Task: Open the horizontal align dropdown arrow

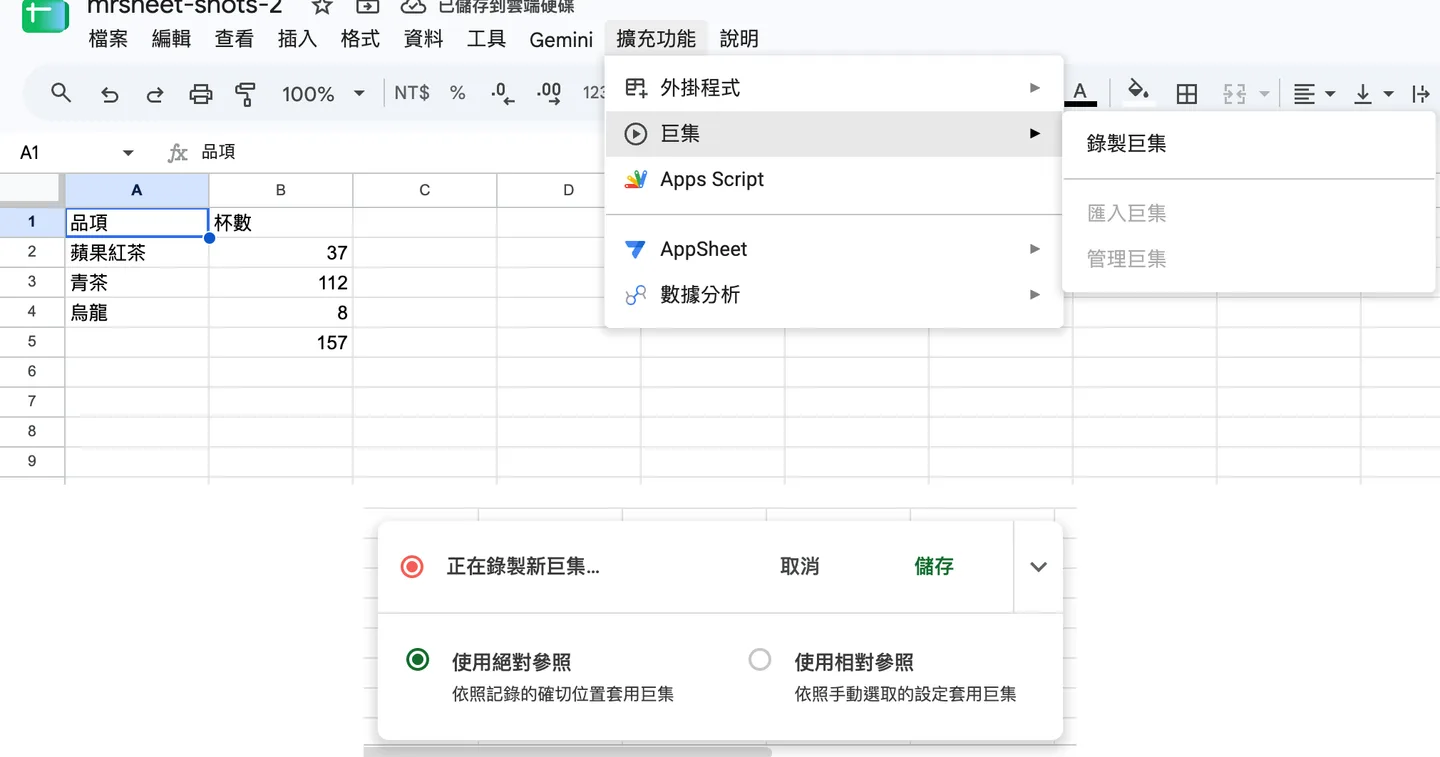Action: click(1330, 94)
